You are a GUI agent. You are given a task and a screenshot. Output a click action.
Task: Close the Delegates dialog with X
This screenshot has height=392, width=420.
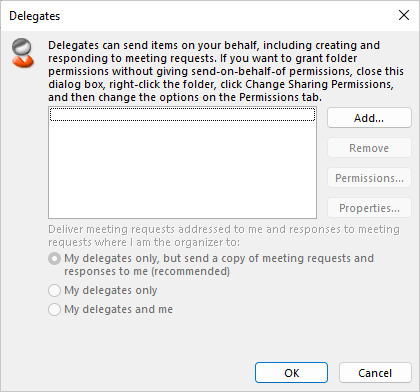click(x=404, y=15)
